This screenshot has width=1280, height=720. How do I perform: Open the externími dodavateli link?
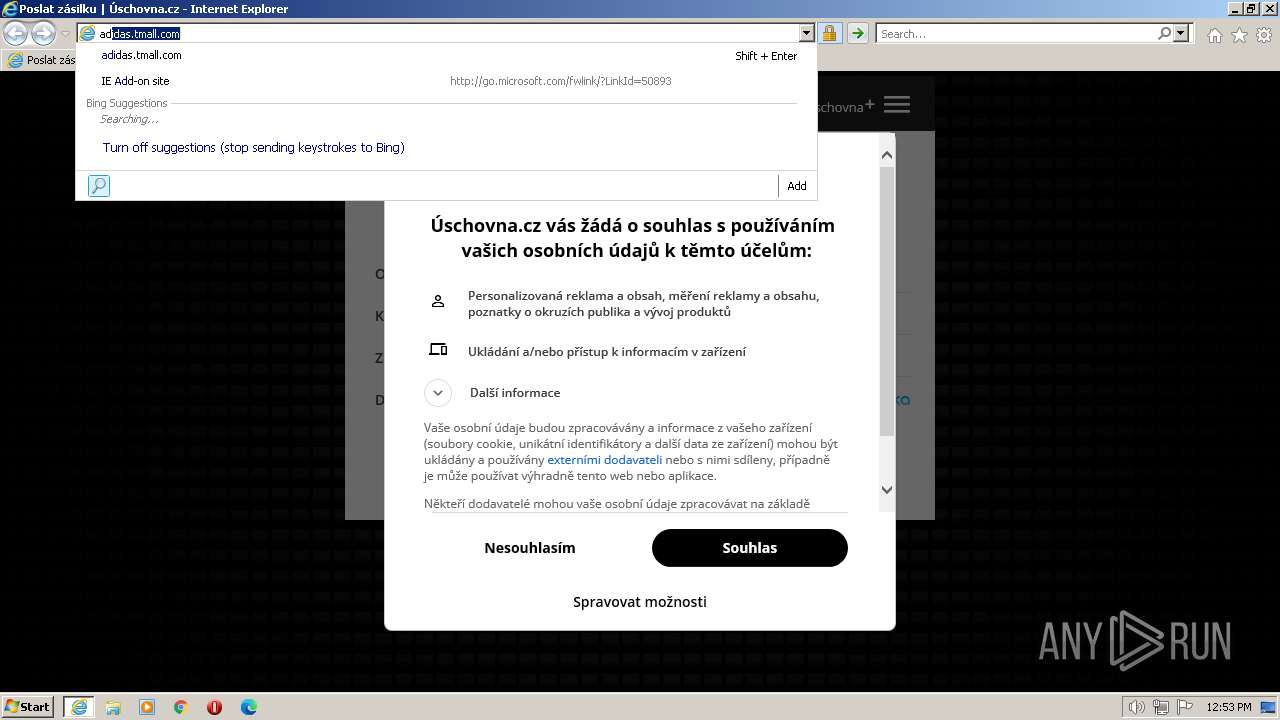click(605, 460)
